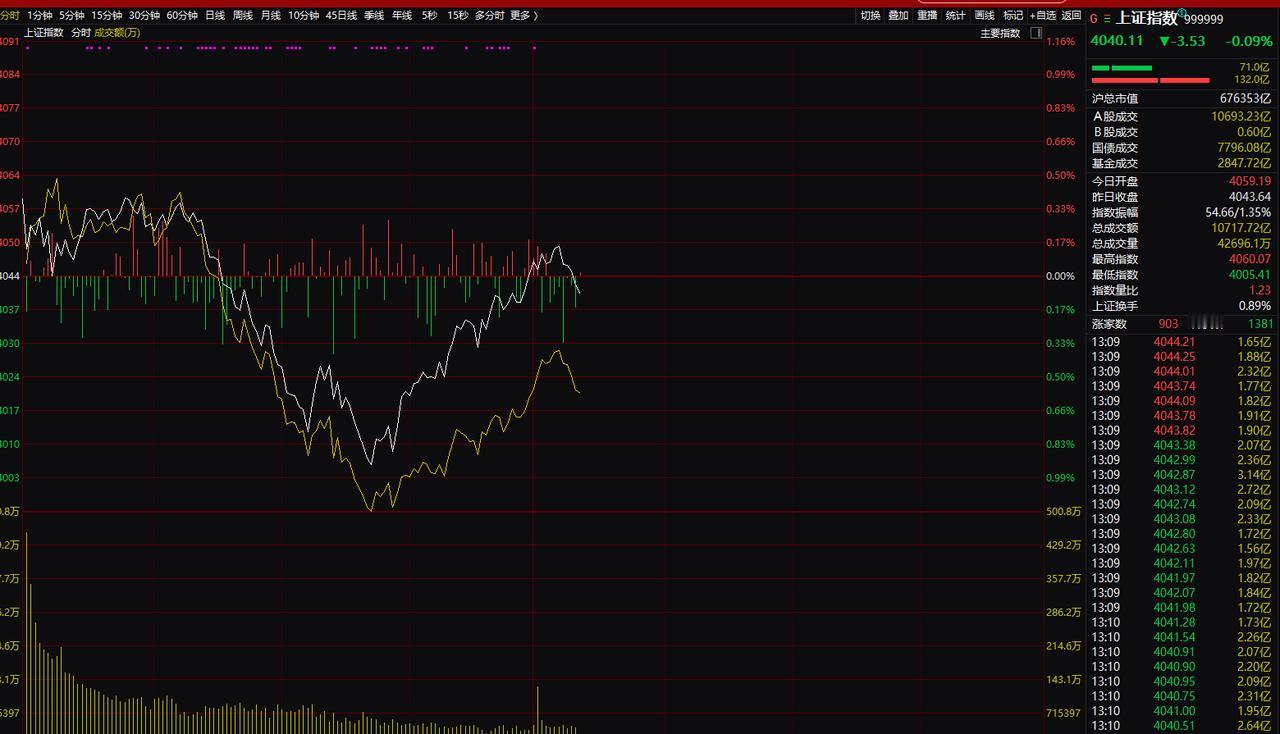Open the 统计 statistics tool
Viewport: 1280px width, 734px height.
[x=956, y=15]
